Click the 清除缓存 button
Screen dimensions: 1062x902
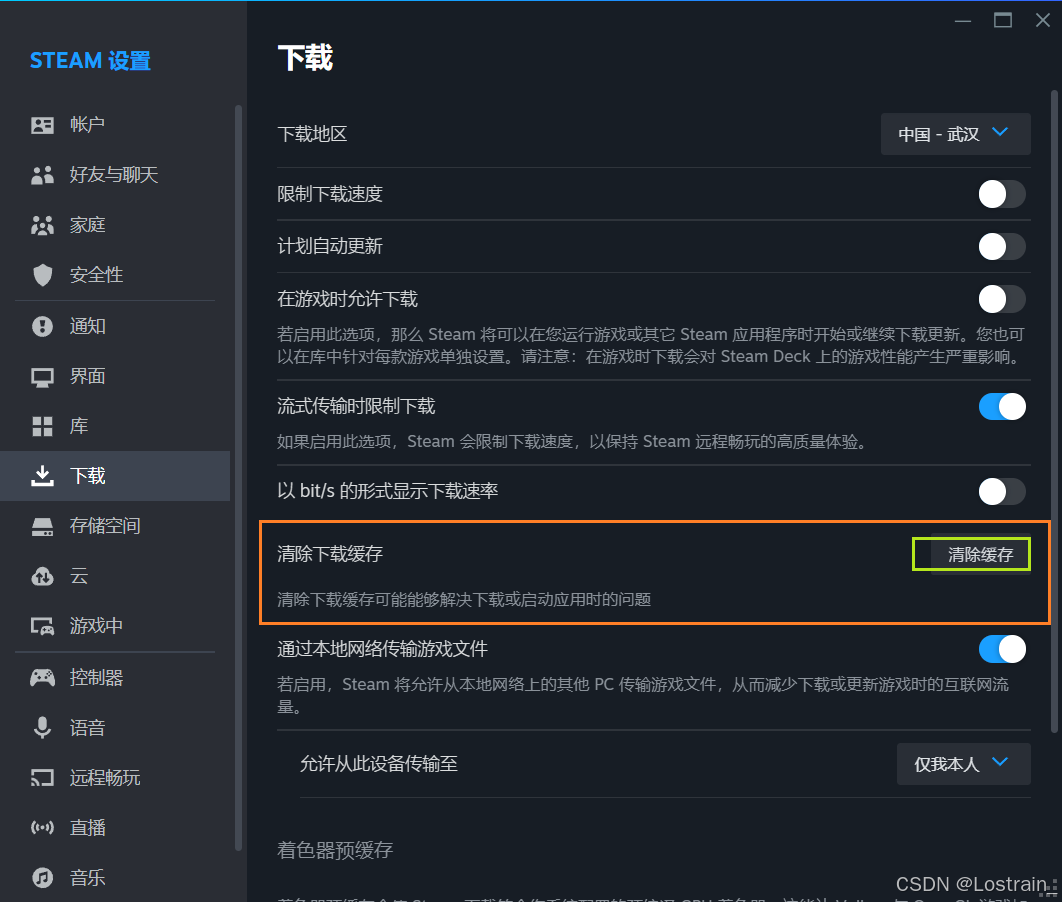(x=980, y=555)
